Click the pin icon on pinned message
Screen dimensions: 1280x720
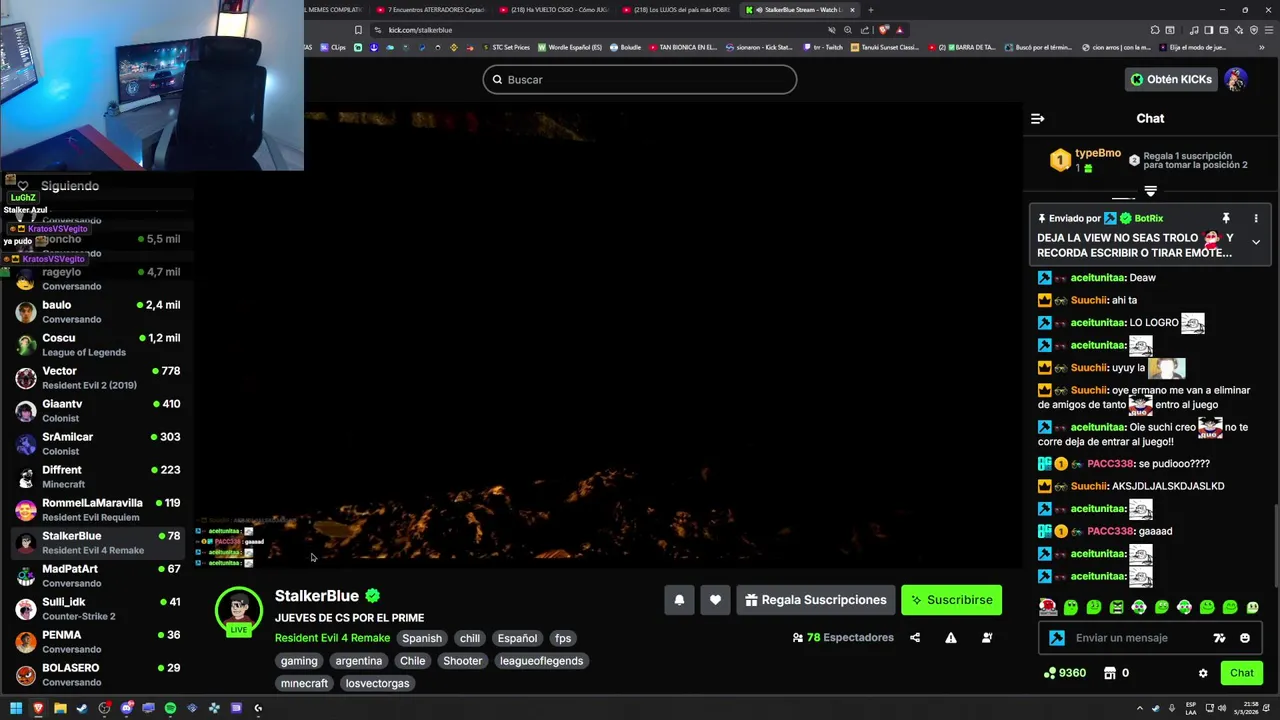click(1225, 218)
